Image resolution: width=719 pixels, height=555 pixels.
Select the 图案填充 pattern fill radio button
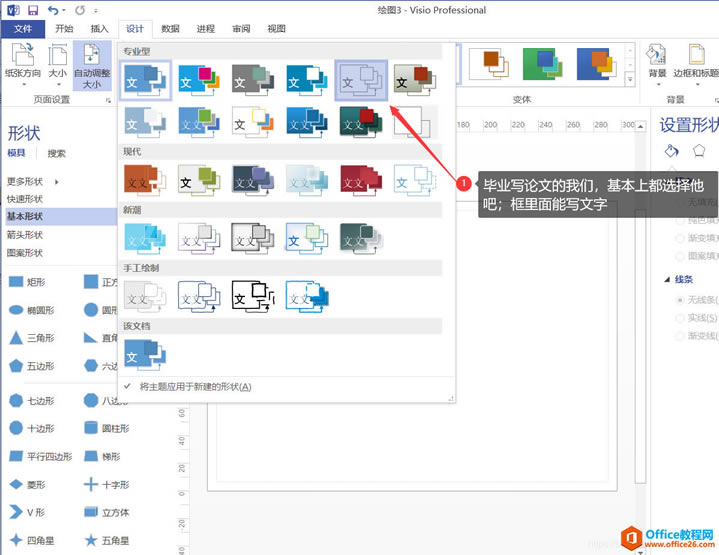click(x=680, y=256)
